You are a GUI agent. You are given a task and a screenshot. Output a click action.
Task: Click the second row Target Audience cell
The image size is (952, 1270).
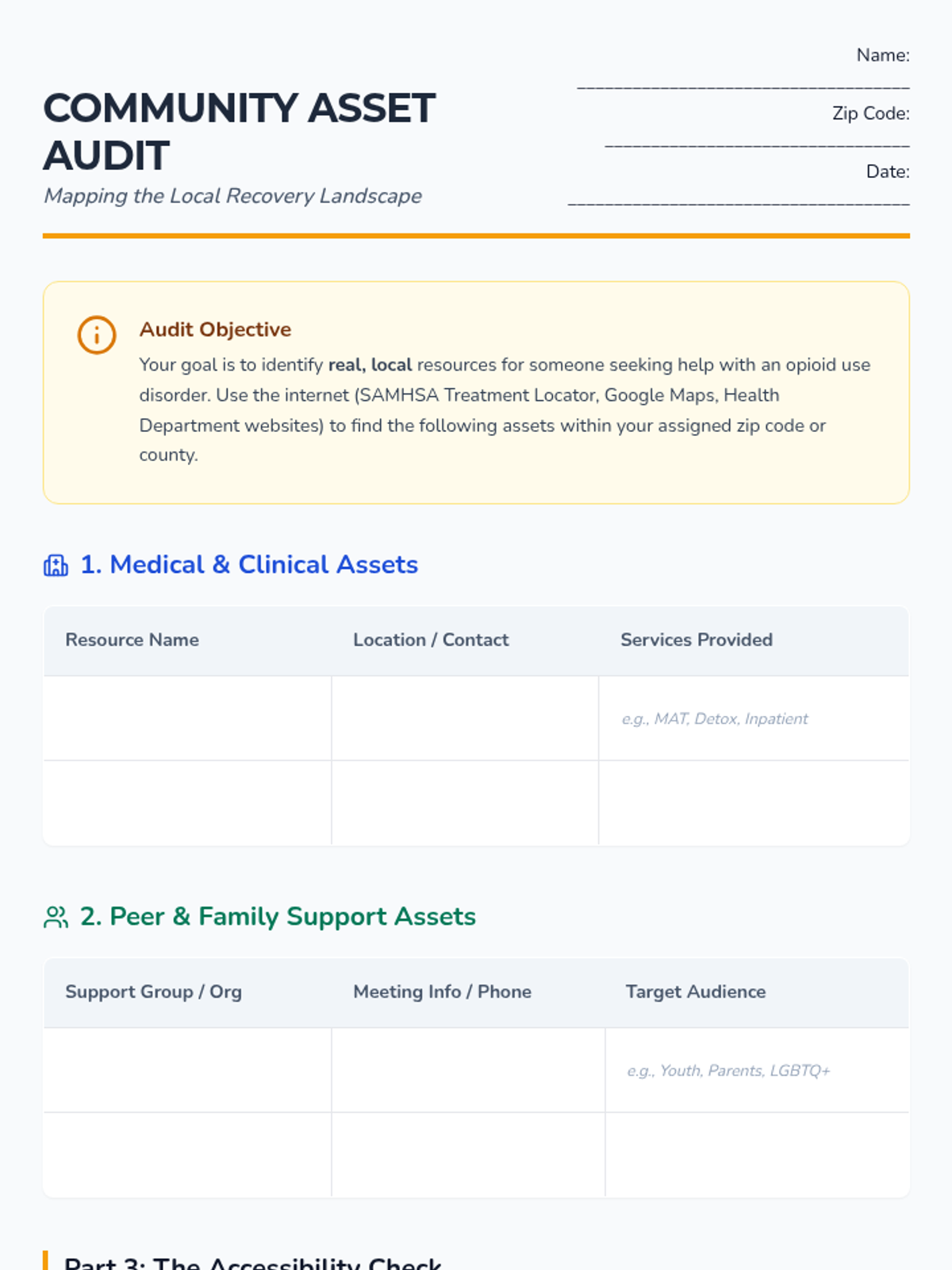pos(757,1155)
